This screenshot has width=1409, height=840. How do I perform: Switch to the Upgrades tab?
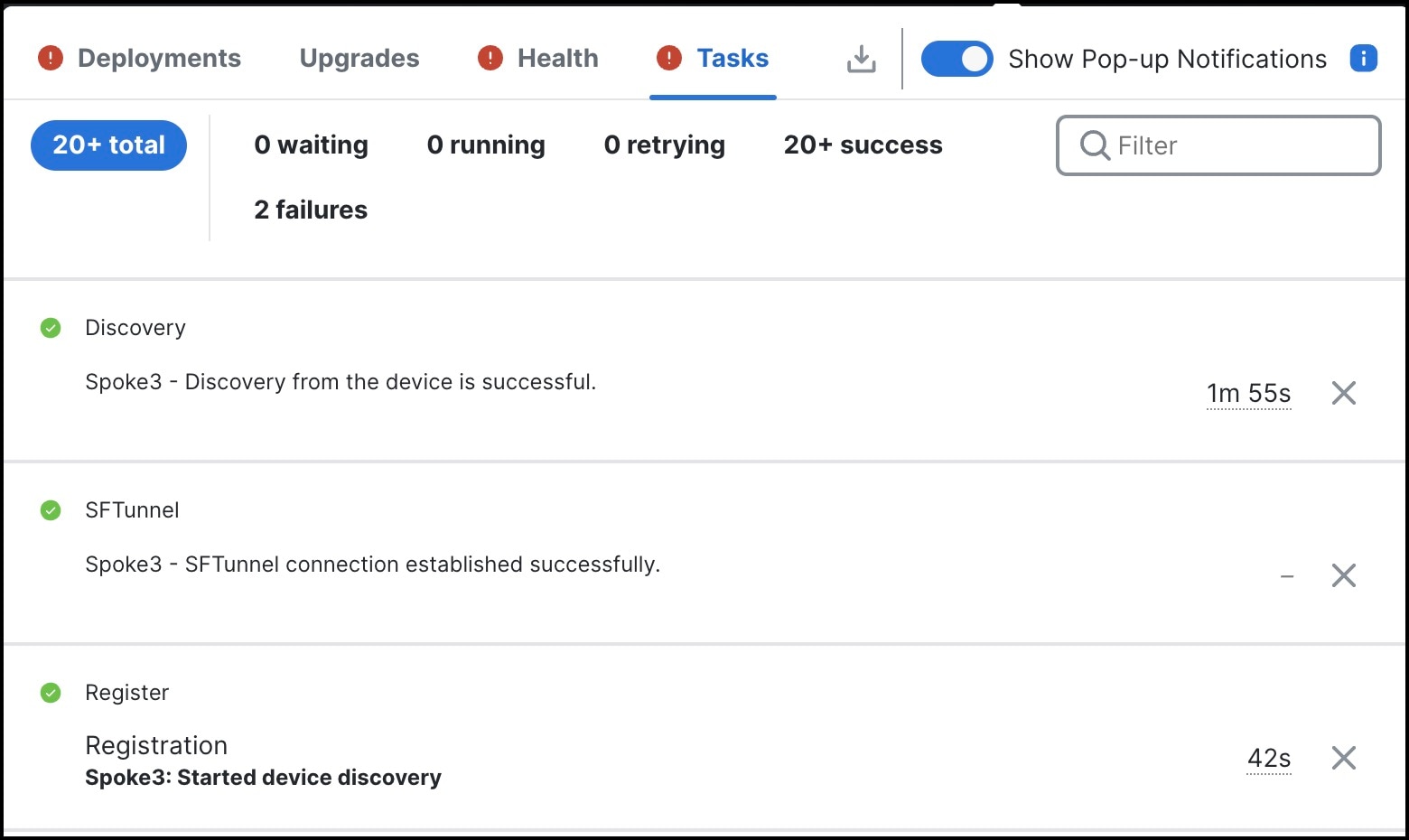pyautogui.click(x=359, y=58)
